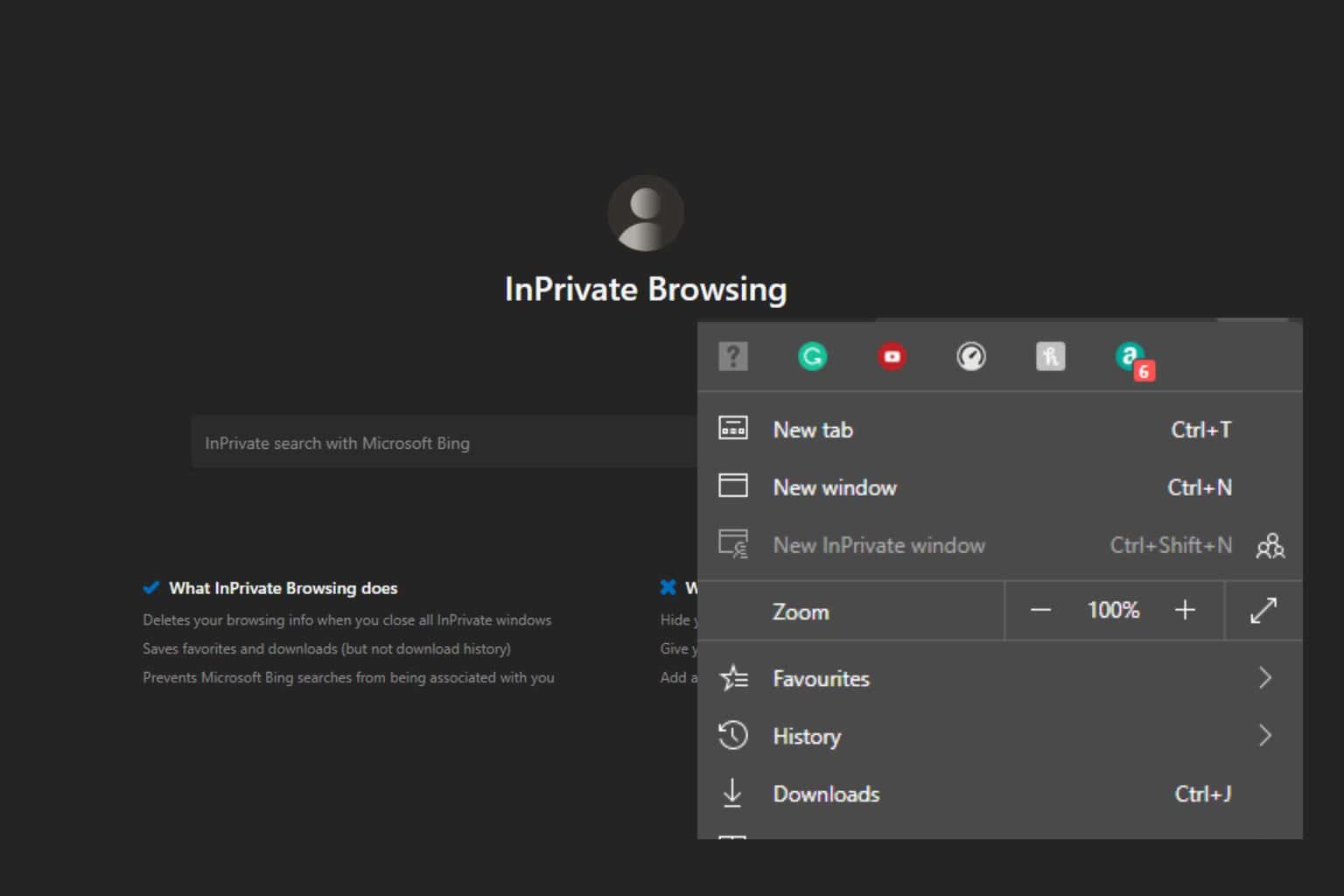
Task: Open the Grammarly extension icon
Action: click(812, 356)
